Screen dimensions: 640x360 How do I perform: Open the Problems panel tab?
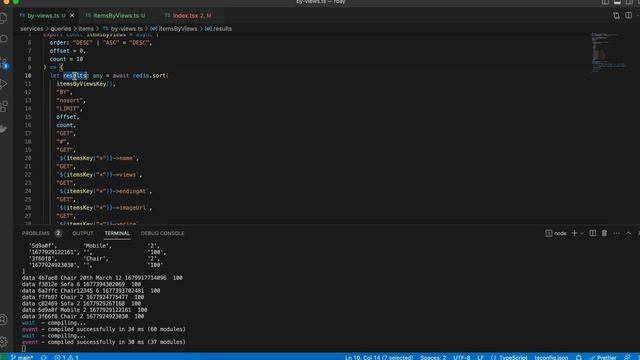(41, 233)
